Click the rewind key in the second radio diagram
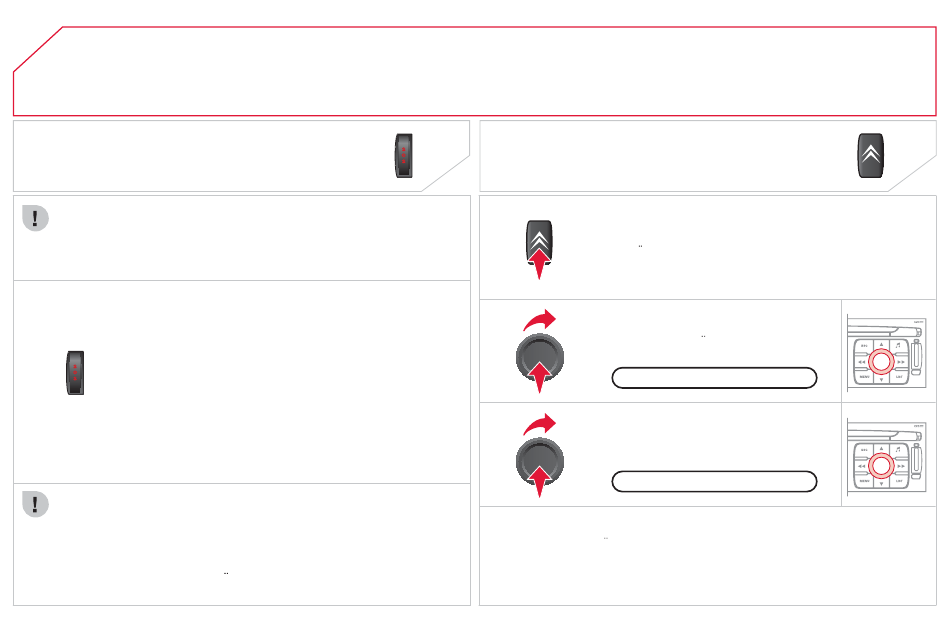This screenshot has height=620, width=950. coord(862,466)
